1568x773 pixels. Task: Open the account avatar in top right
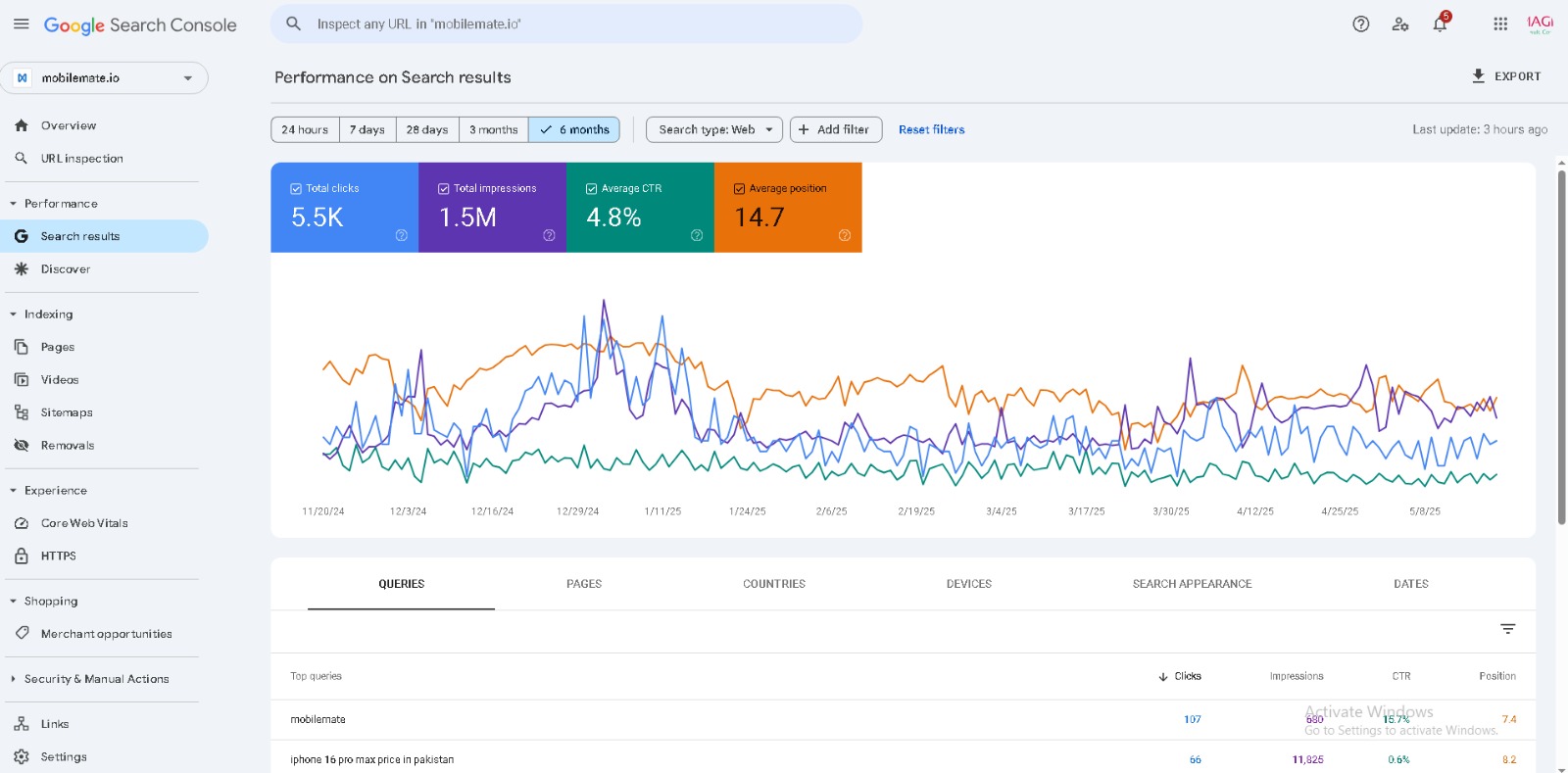1540,24
